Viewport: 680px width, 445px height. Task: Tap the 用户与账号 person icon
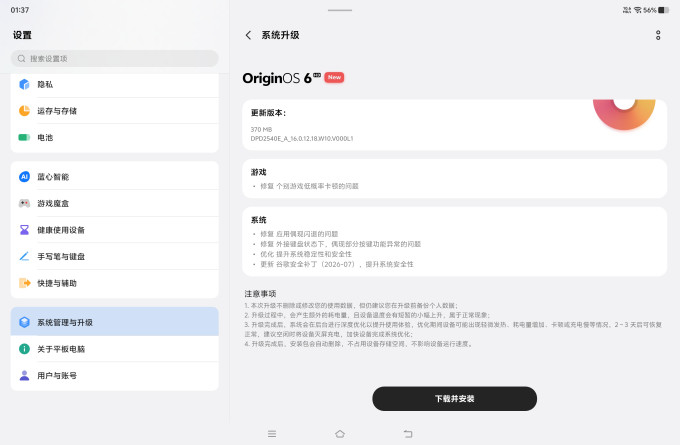coord(24,375)
